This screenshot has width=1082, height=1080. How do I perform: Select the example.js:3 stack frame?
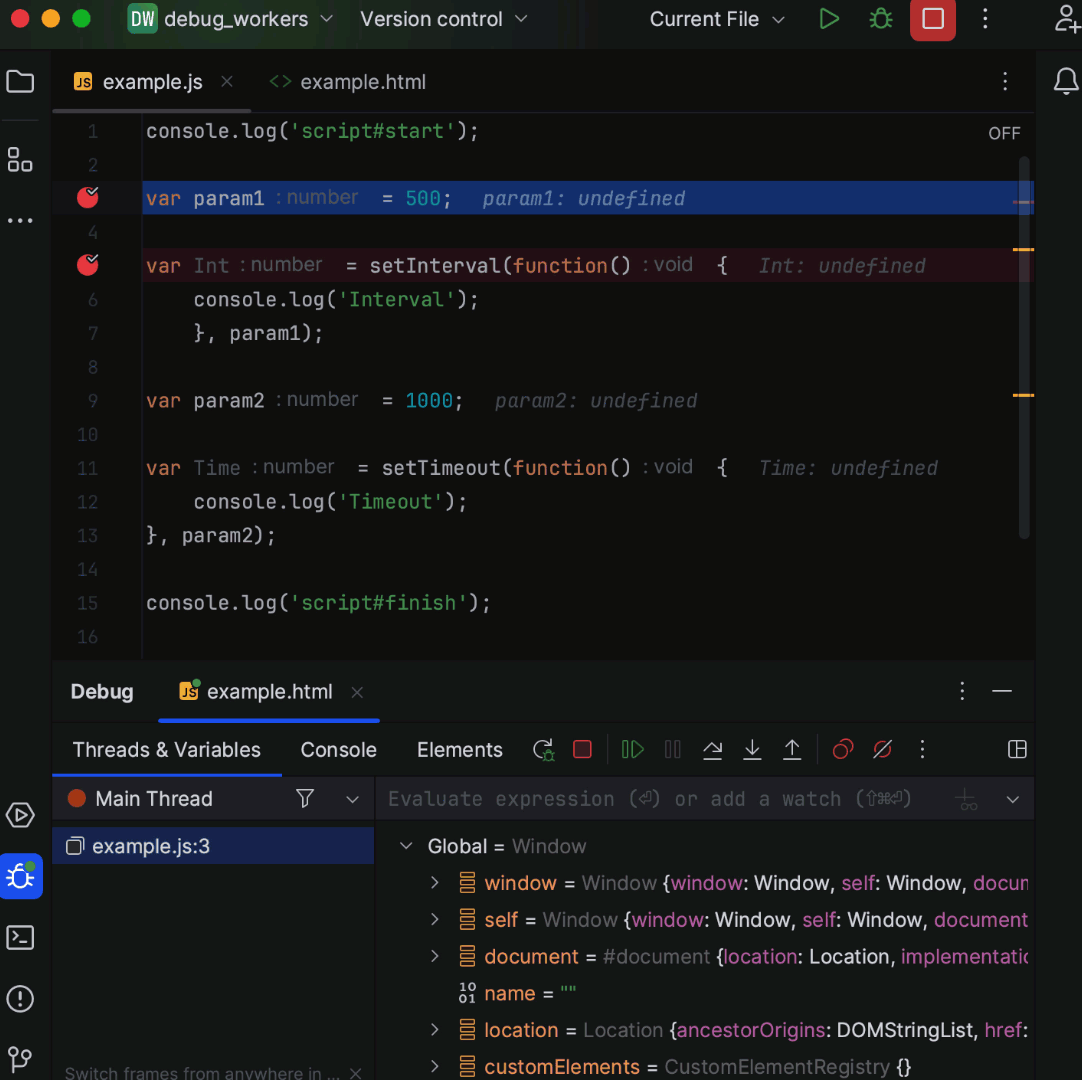151,846
